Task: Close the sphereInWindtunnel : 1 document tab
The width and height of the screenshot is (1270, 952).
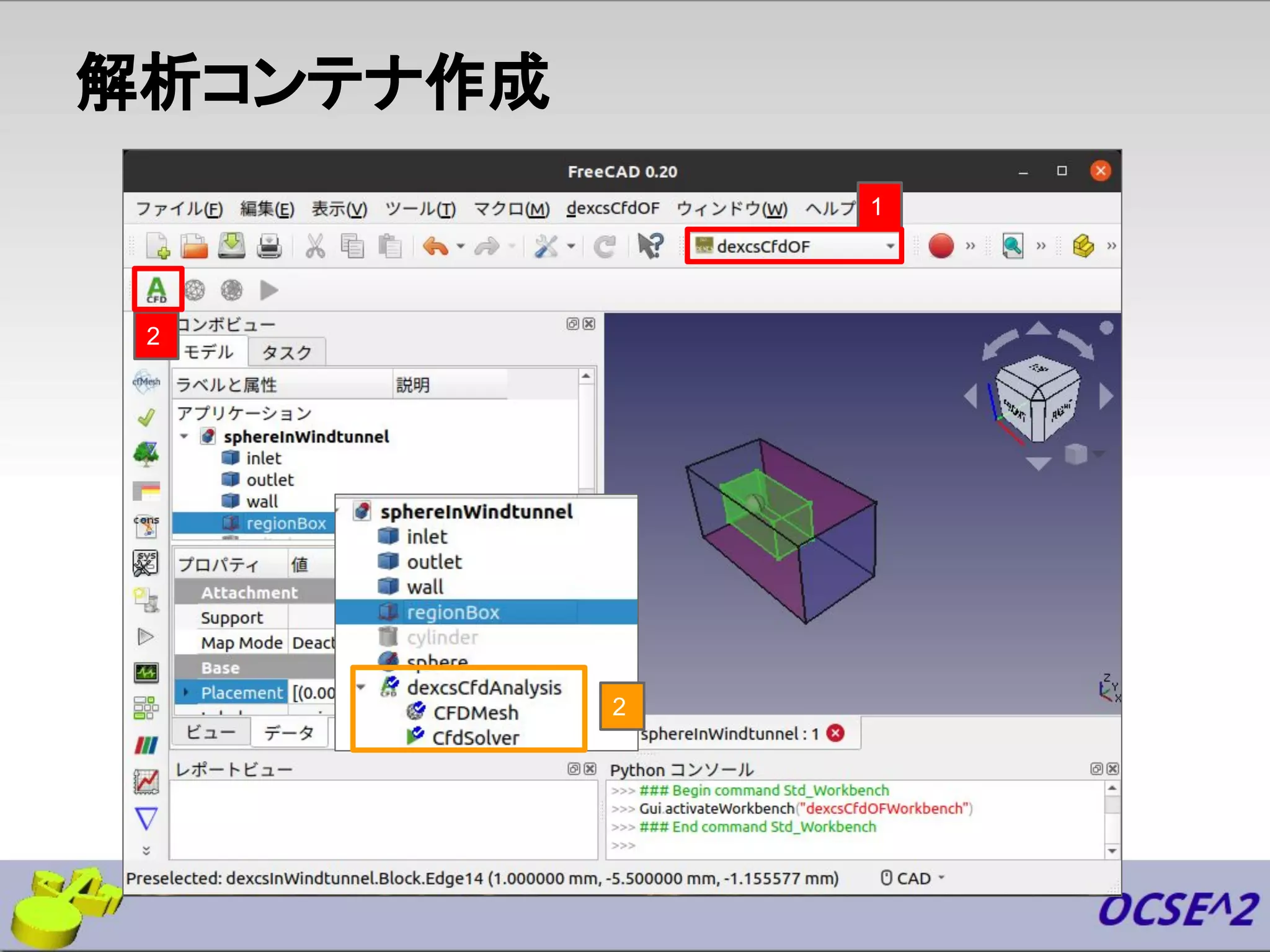Action: click(x=836, y=734)
